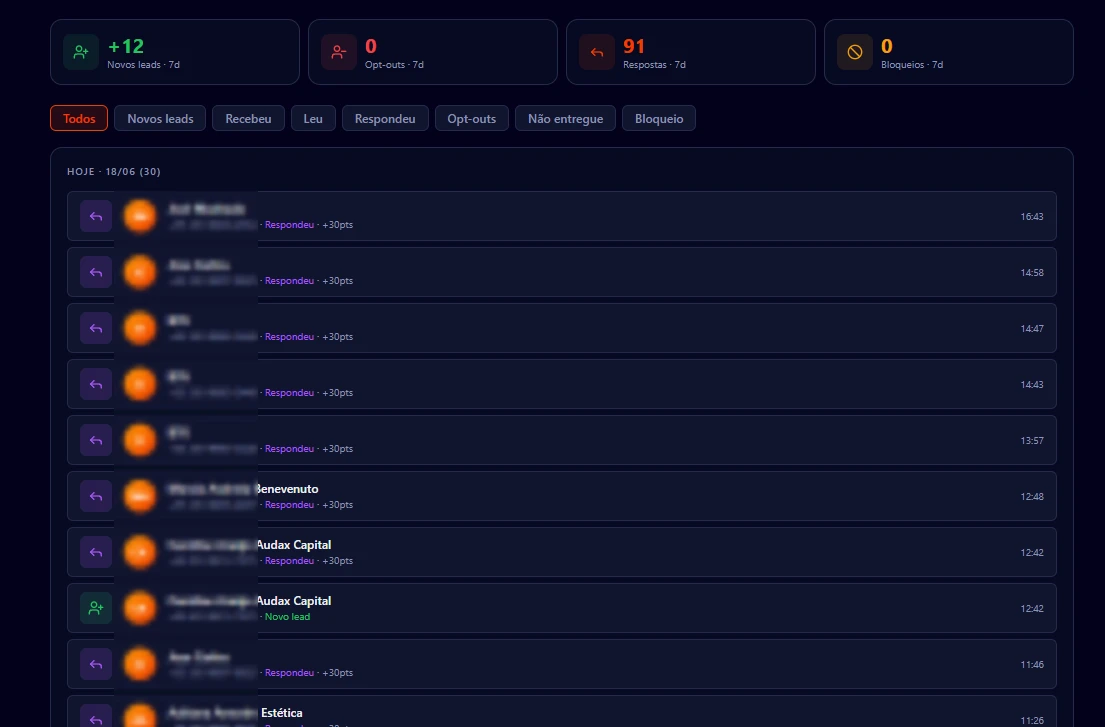Click the green Novos leads card icon
Viewport: 1105px width, 727px height.
pyautogui.click(x=81, y=52)
